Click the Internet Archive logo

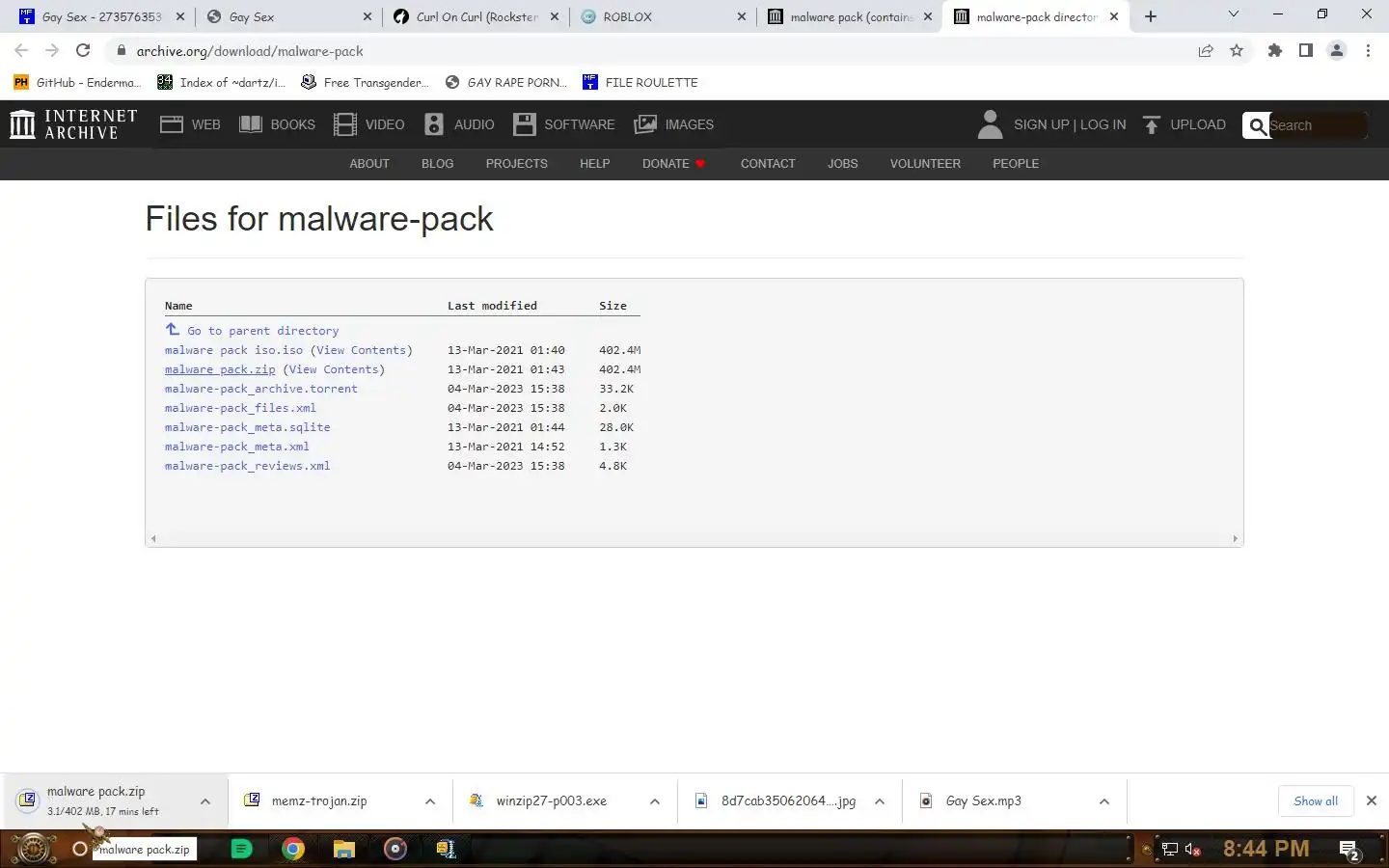point(73,124)
